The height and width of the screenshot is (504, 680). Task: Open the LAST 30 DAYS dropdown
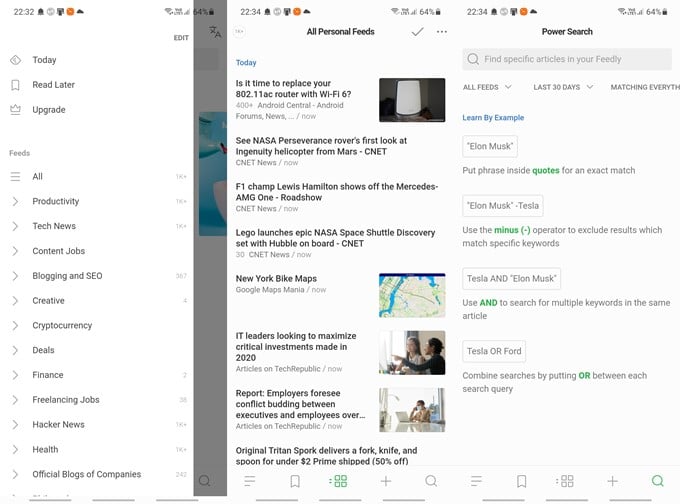coord(563,87)
